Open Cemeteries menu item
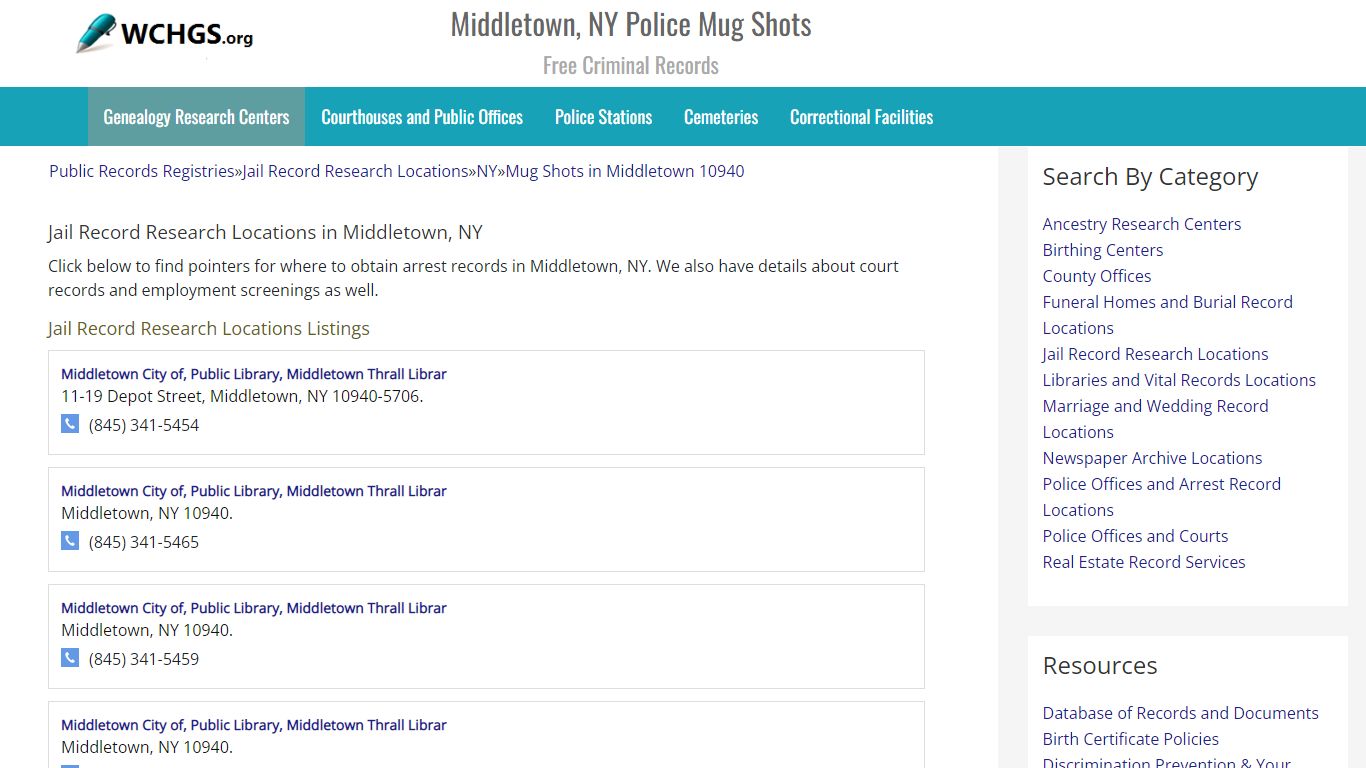Screen dimensions: 1366x768 721,117
